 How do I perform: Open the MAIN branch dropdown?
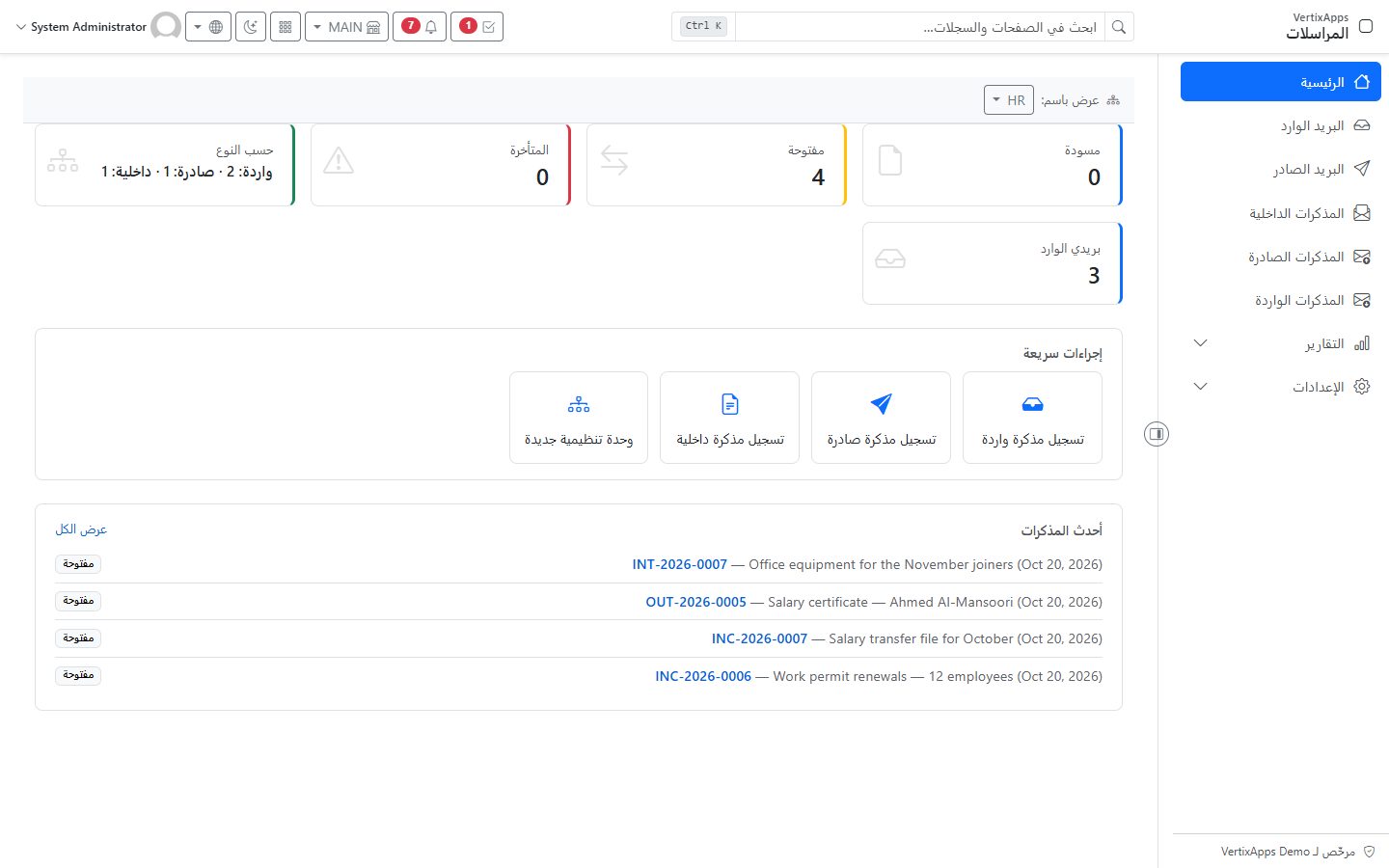346,27
